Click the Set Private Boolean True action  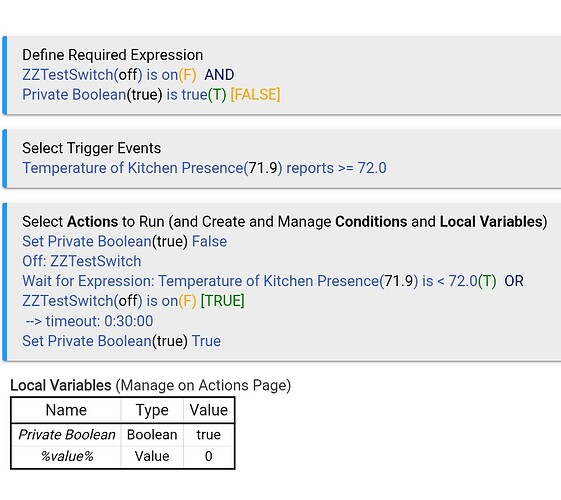(121, 341)
